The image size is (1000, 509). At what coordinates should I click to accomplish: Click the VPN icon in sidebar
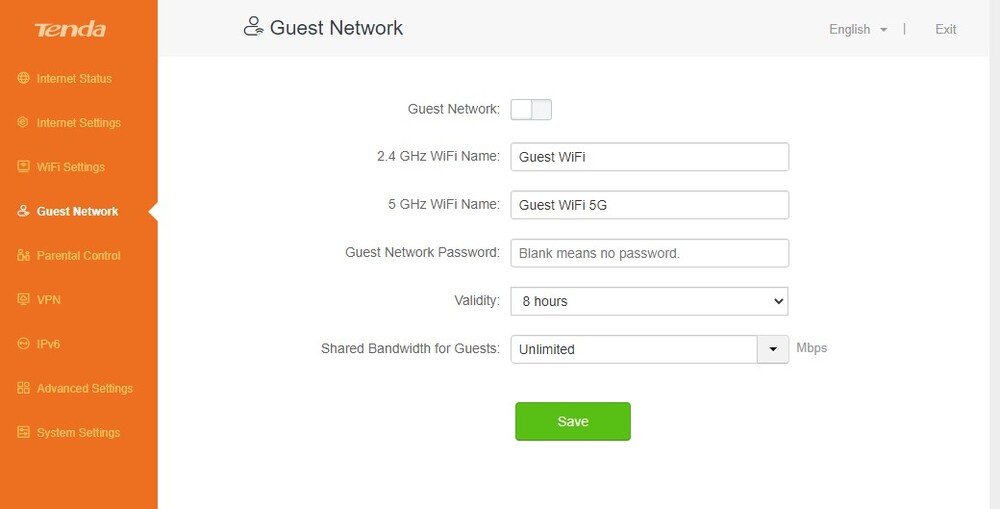point(24,299)
